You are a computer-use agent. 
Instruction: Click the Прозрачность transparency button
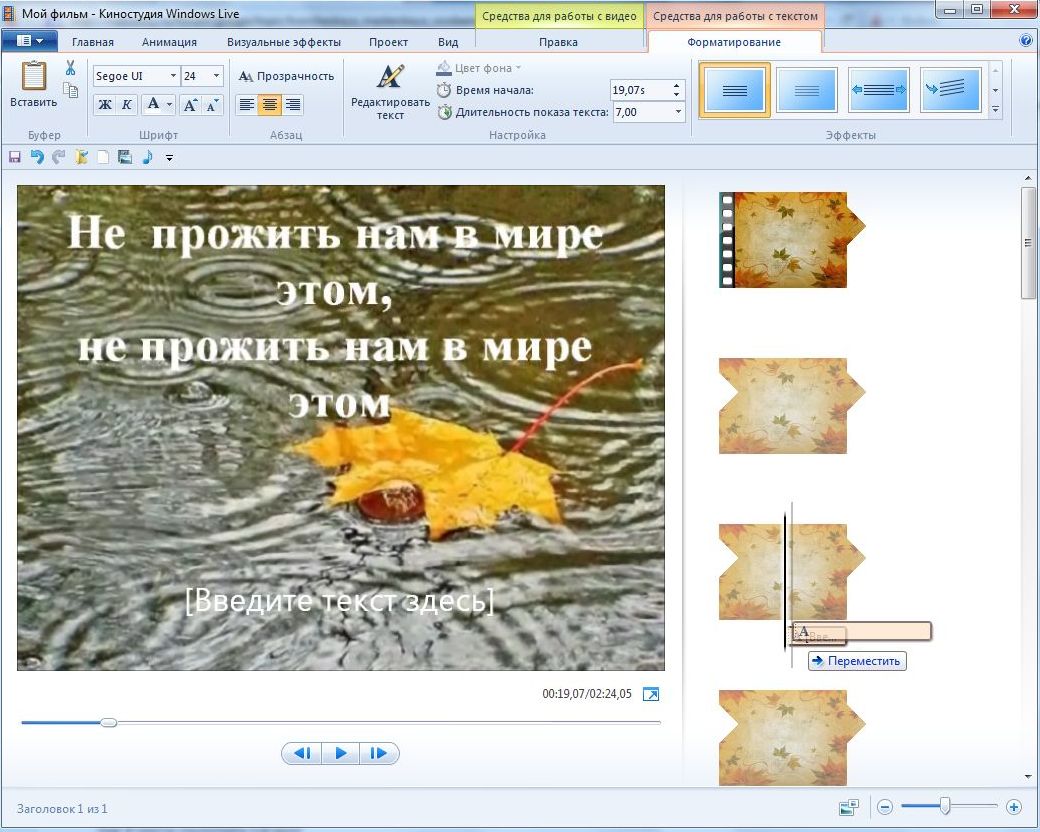coord(286,76)
